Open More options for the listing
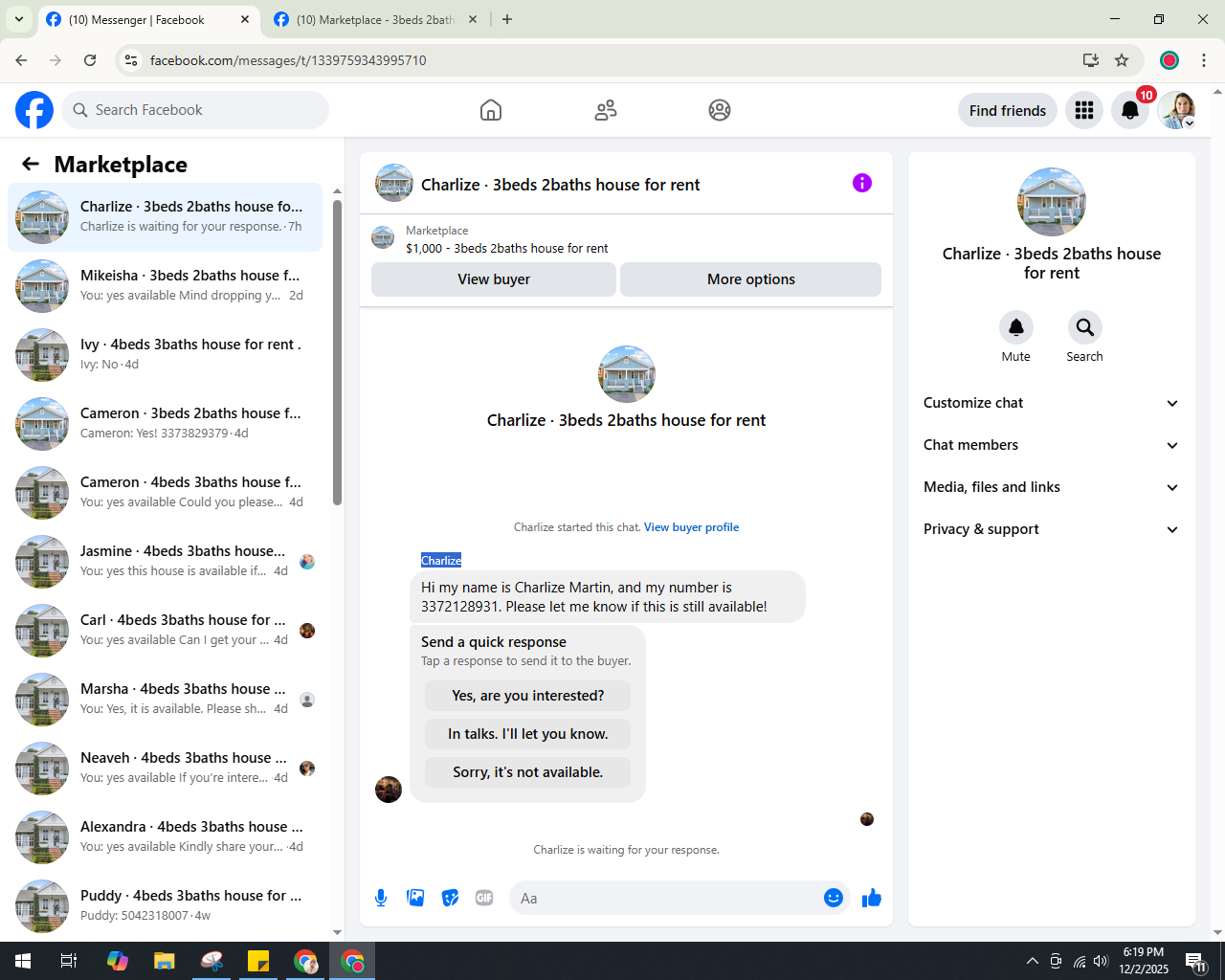Screen dimensions: 1225x980 click(751, 279)
